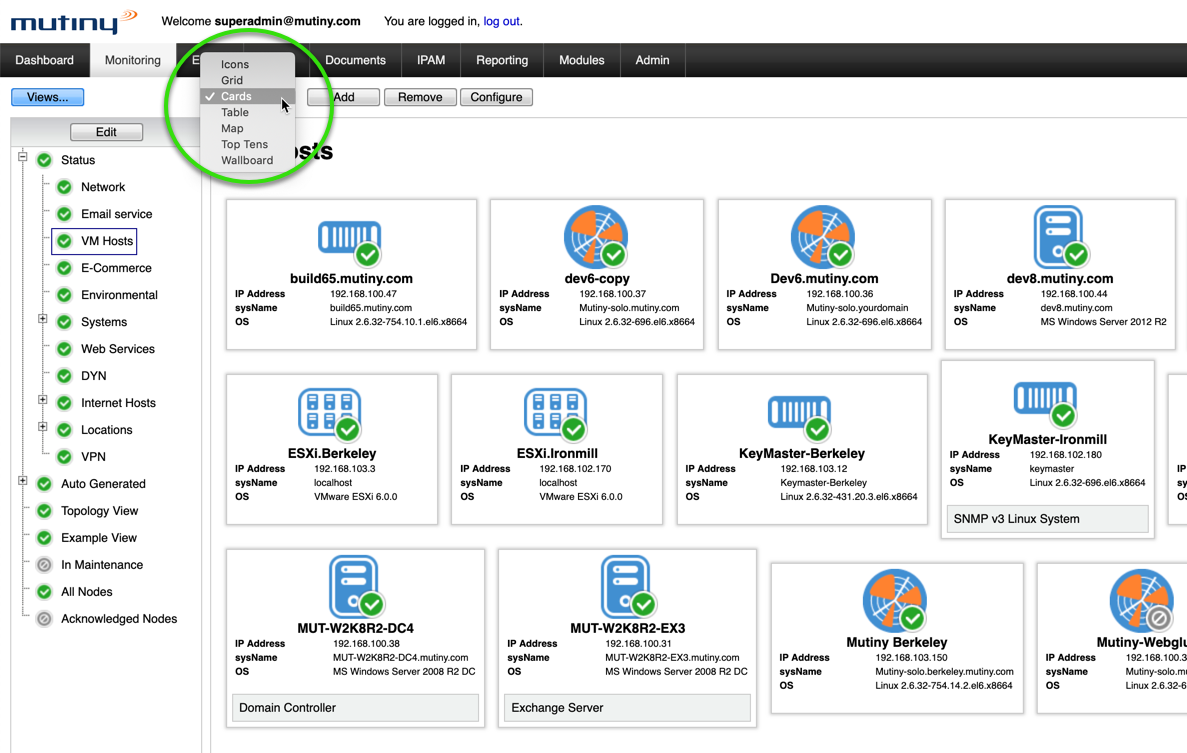Click the grey icon beside Acknowledged Nodes

[x=45, y=619]
